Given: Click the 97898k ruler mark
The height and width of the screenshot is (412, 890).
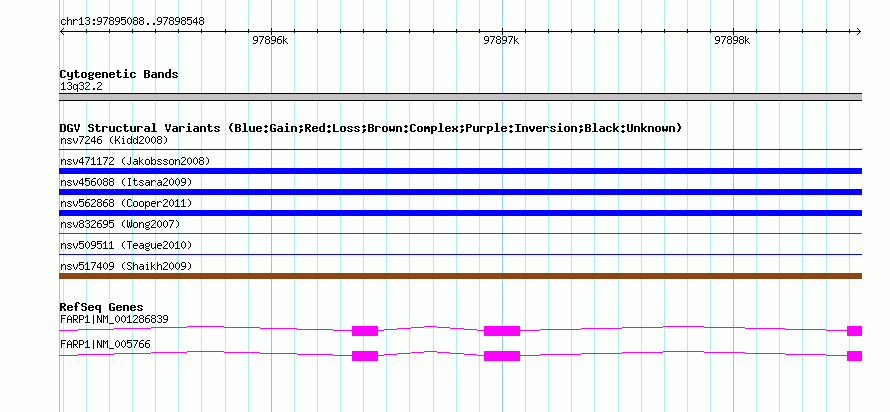Looking at the screenshot, I should pyautogui.click(x=732, y=40).
